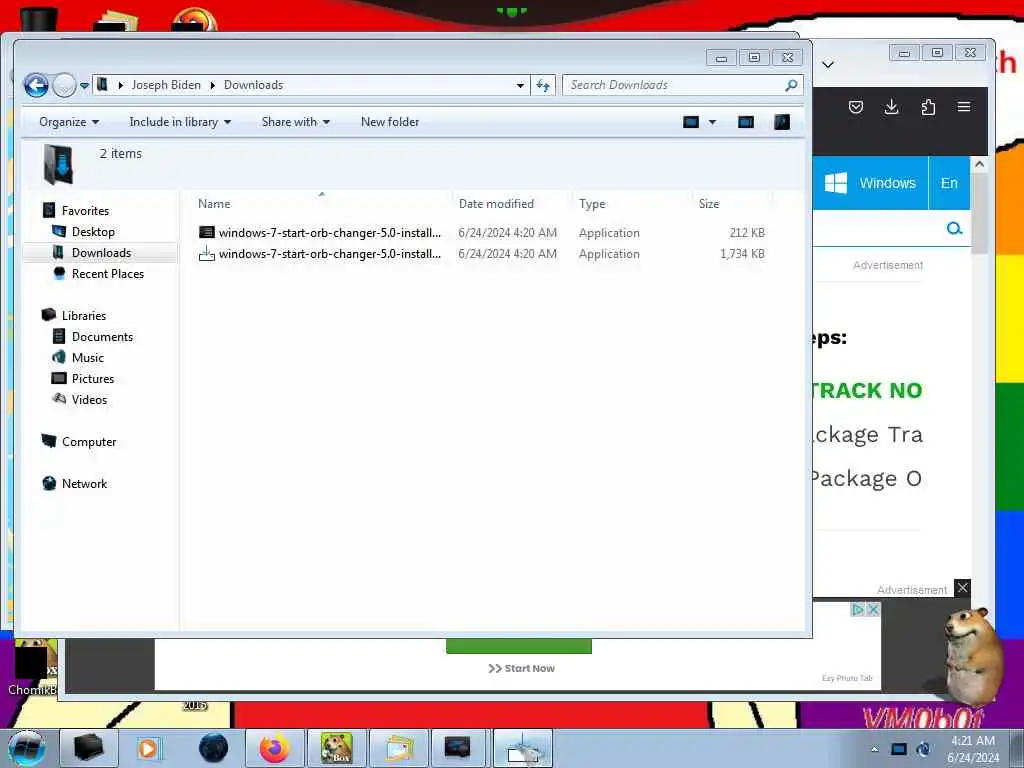The image size is (1024, 768).
Task: Expand the view options dropdown arrow
Action: point(712,122)
